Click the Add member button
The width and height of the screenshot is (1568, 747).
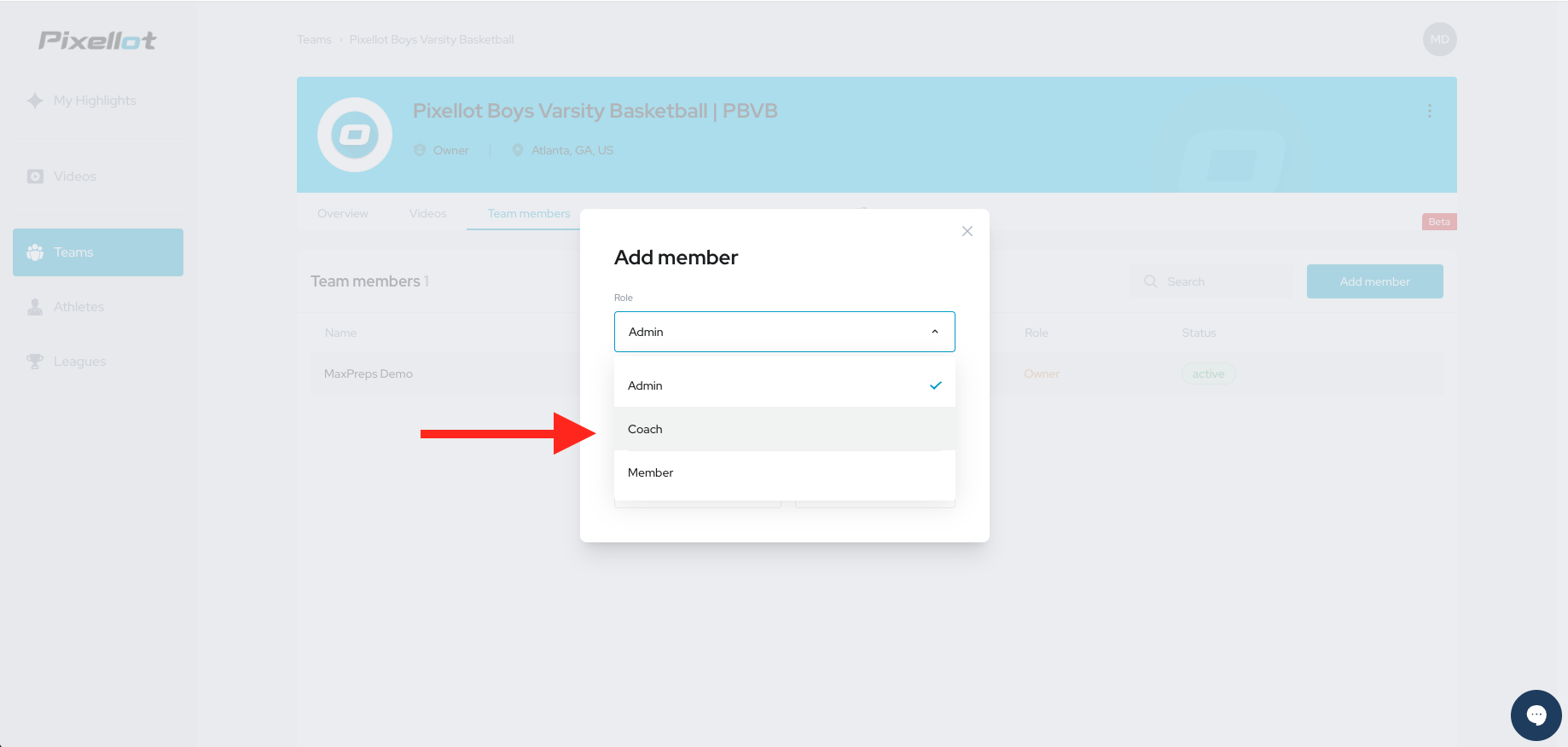1375,281
